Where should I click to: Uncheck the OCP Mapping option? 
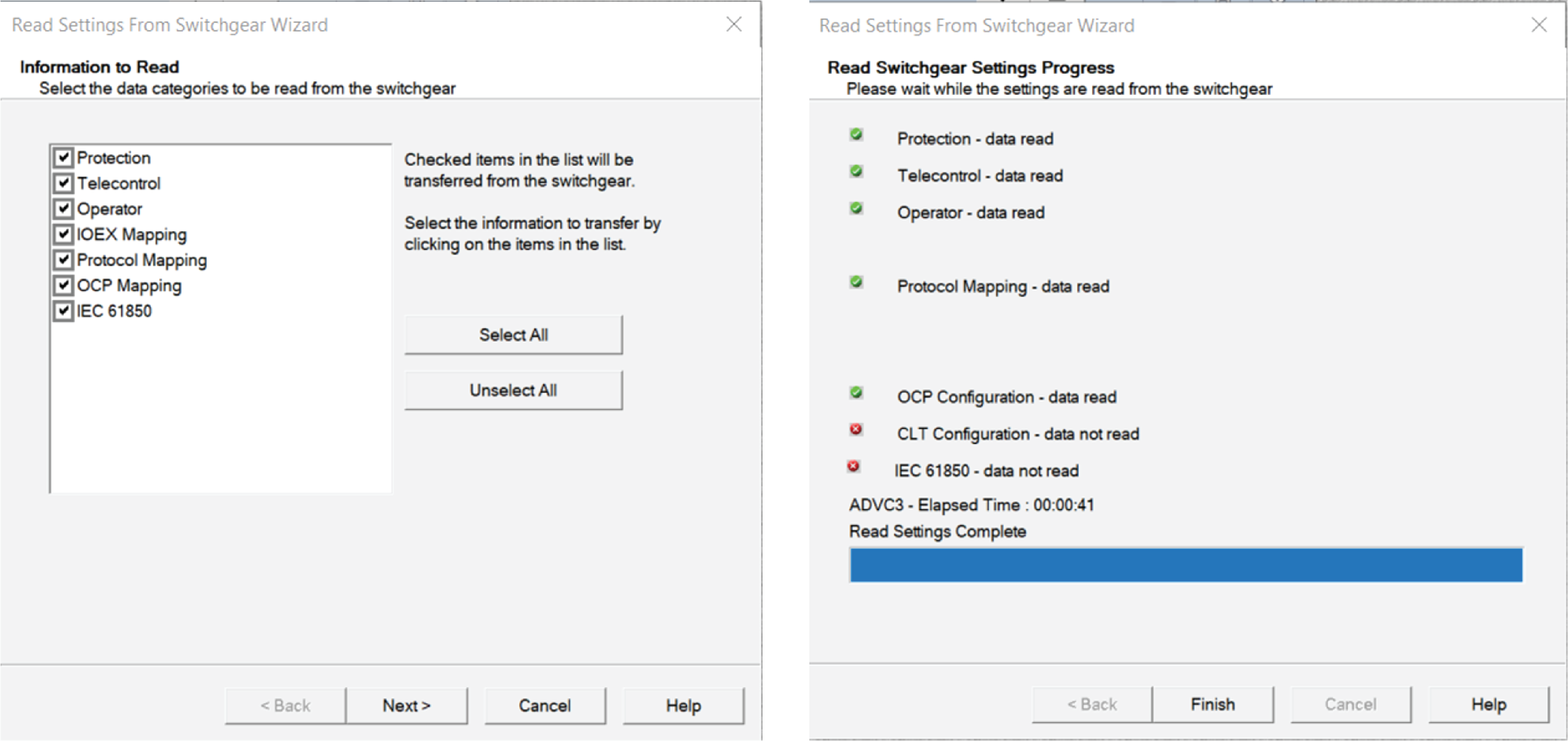coord(63,286)
